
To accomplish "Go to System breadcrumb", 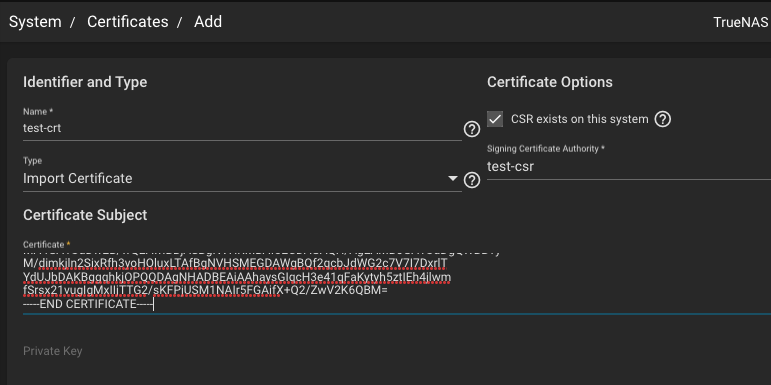I will [35, 22].
